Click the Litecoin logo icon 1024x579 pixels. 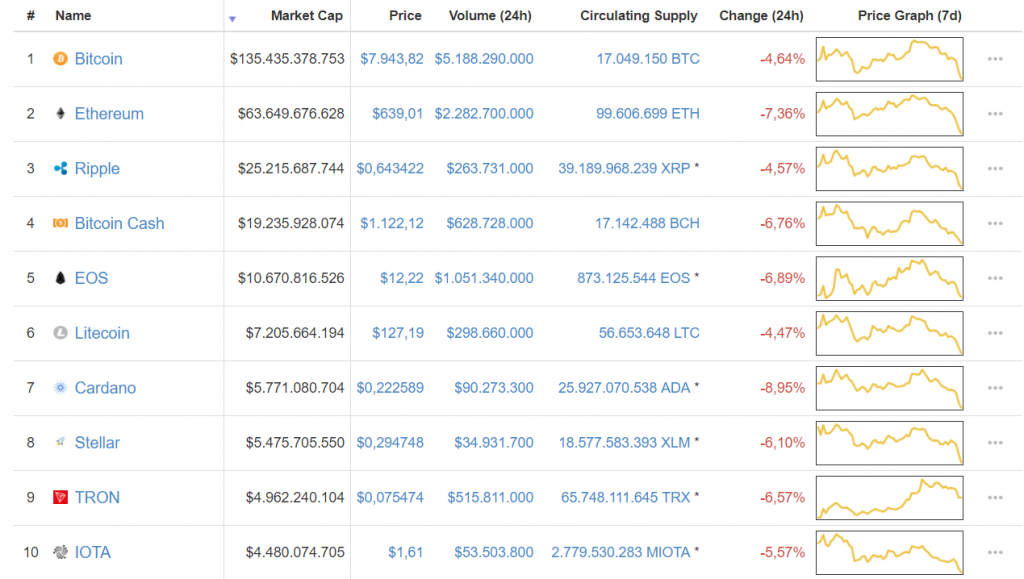[x=62, y=333]
